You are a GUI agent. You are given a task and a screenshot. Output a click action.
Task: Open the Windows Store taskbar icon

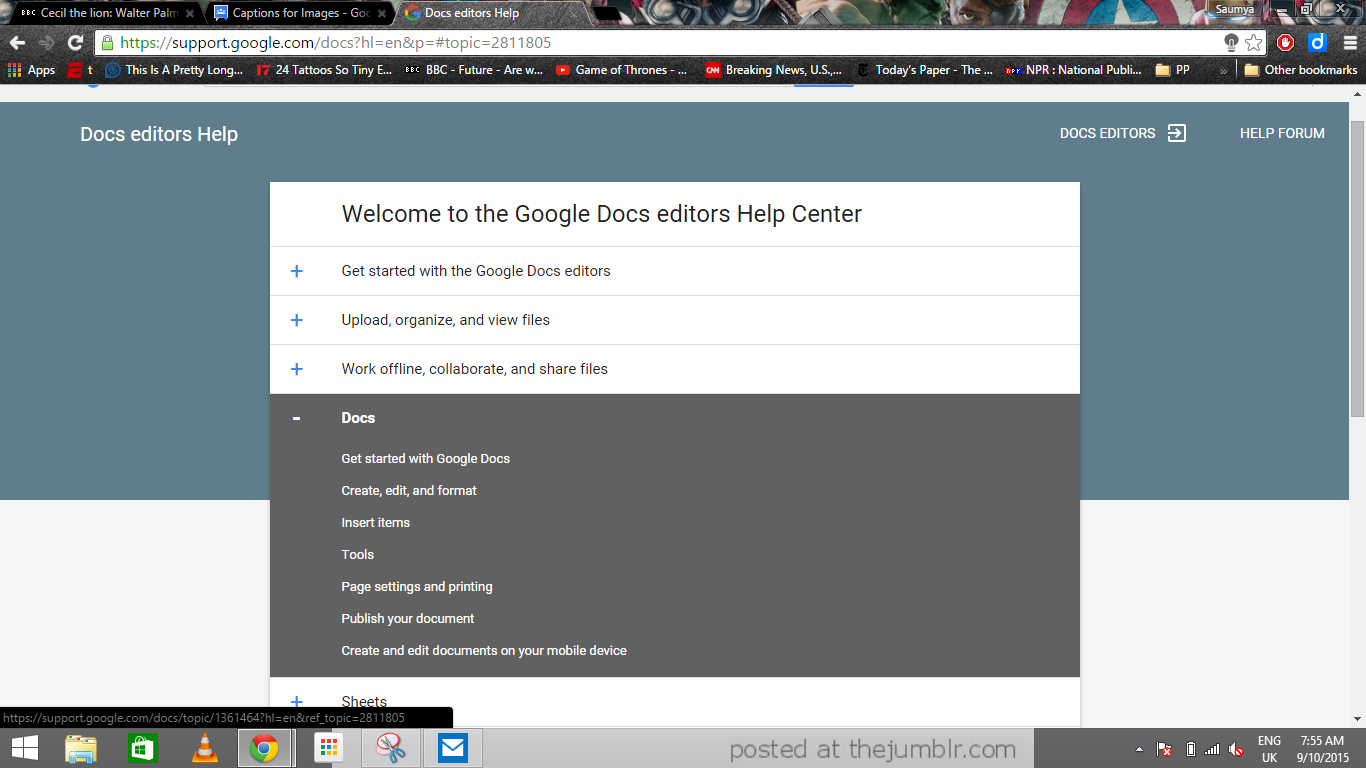tap(142, 748)
